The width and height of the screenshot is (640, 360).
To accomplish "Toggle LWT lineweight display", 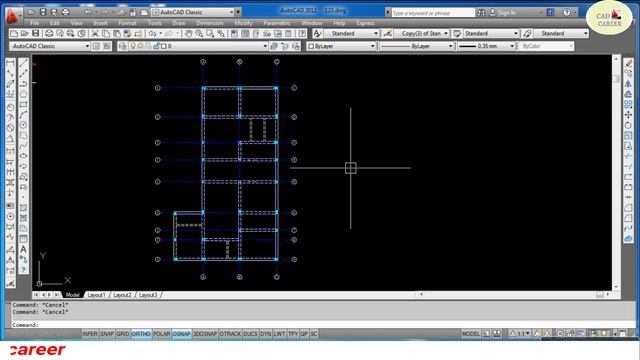I will point(280,334).
